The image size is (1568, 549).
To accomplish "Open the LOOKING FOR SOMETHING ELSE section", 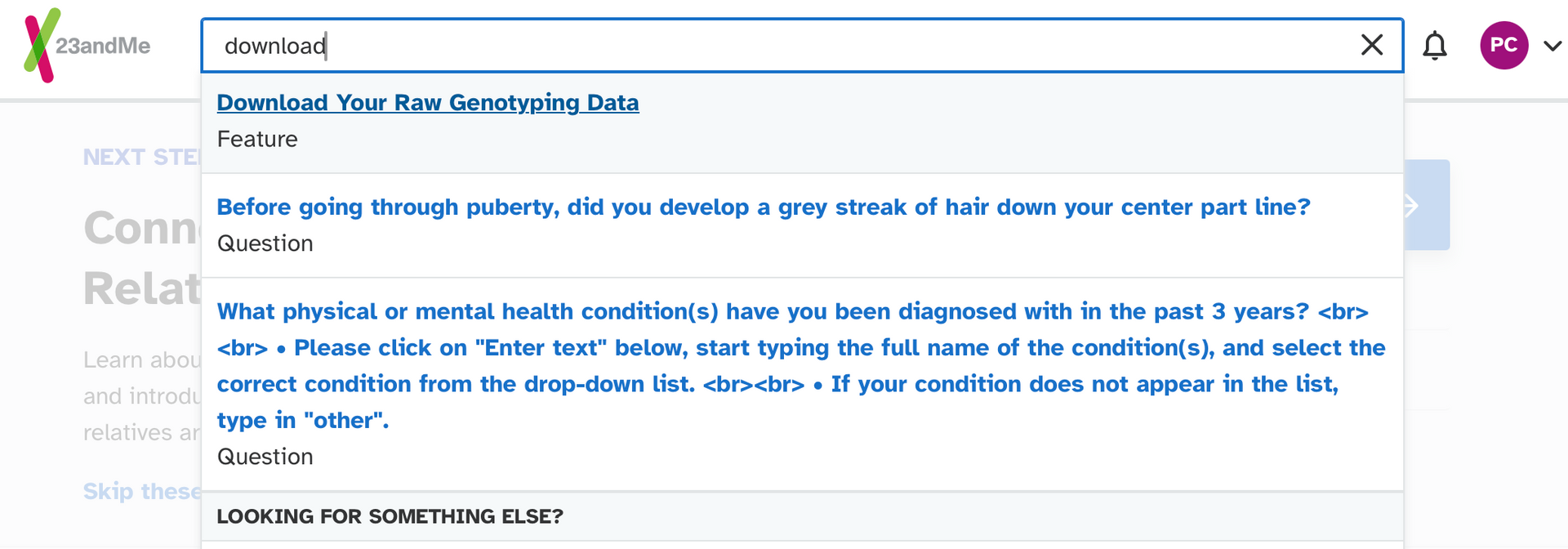I will [x=390, y=516].
